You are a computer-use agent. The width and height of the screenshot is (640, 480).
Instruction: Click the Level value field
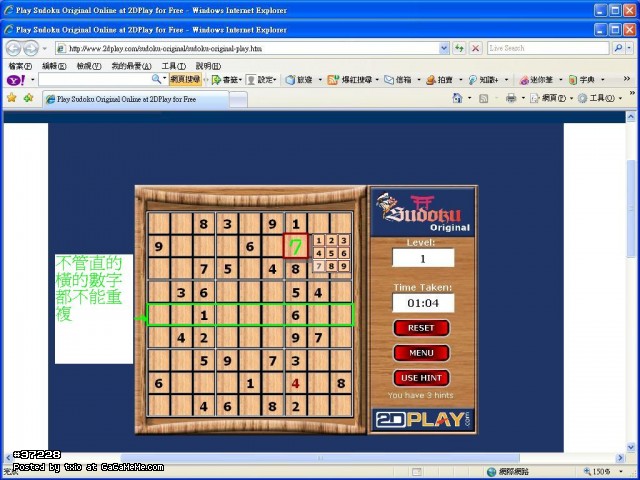pos(423,258)
